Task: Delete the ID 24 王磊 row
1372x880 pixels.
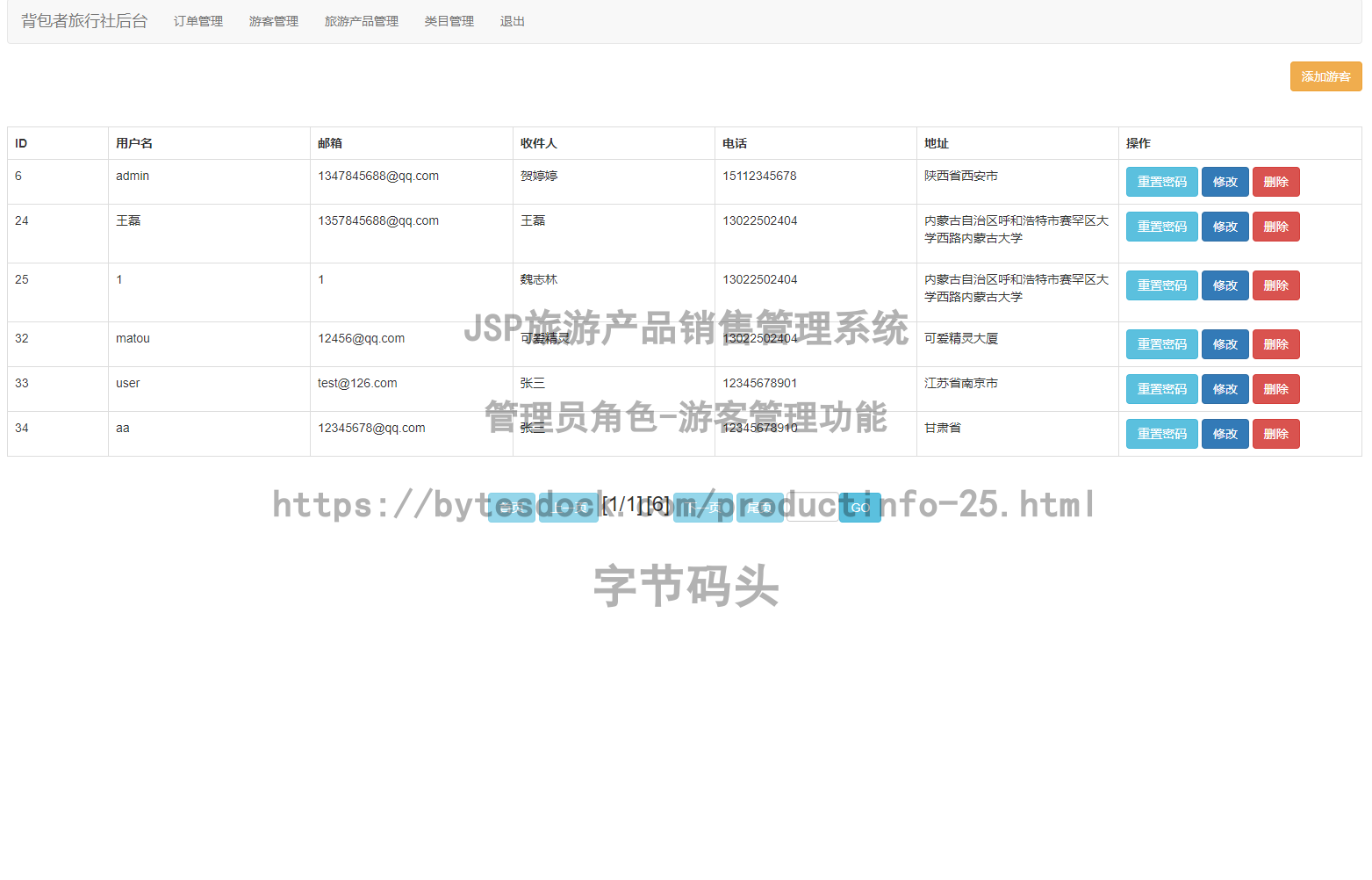Action: [1275, 227]
